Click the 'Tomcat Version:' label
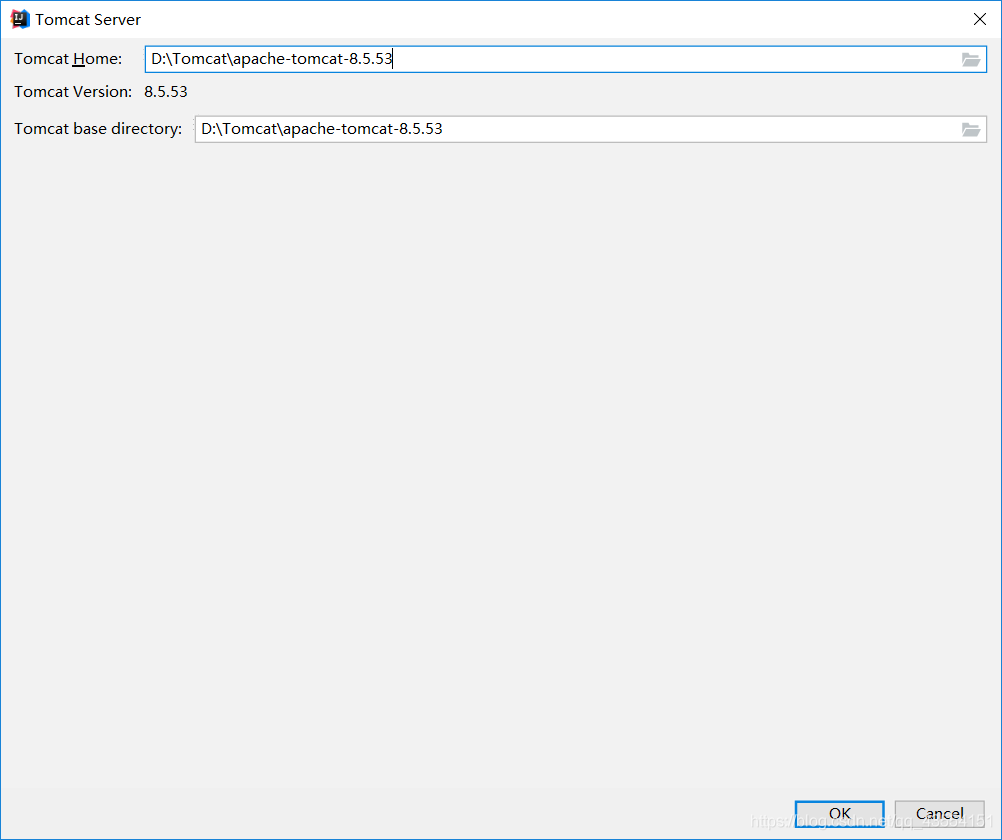This screenshot has width=1002, height=840. point(73,92)
